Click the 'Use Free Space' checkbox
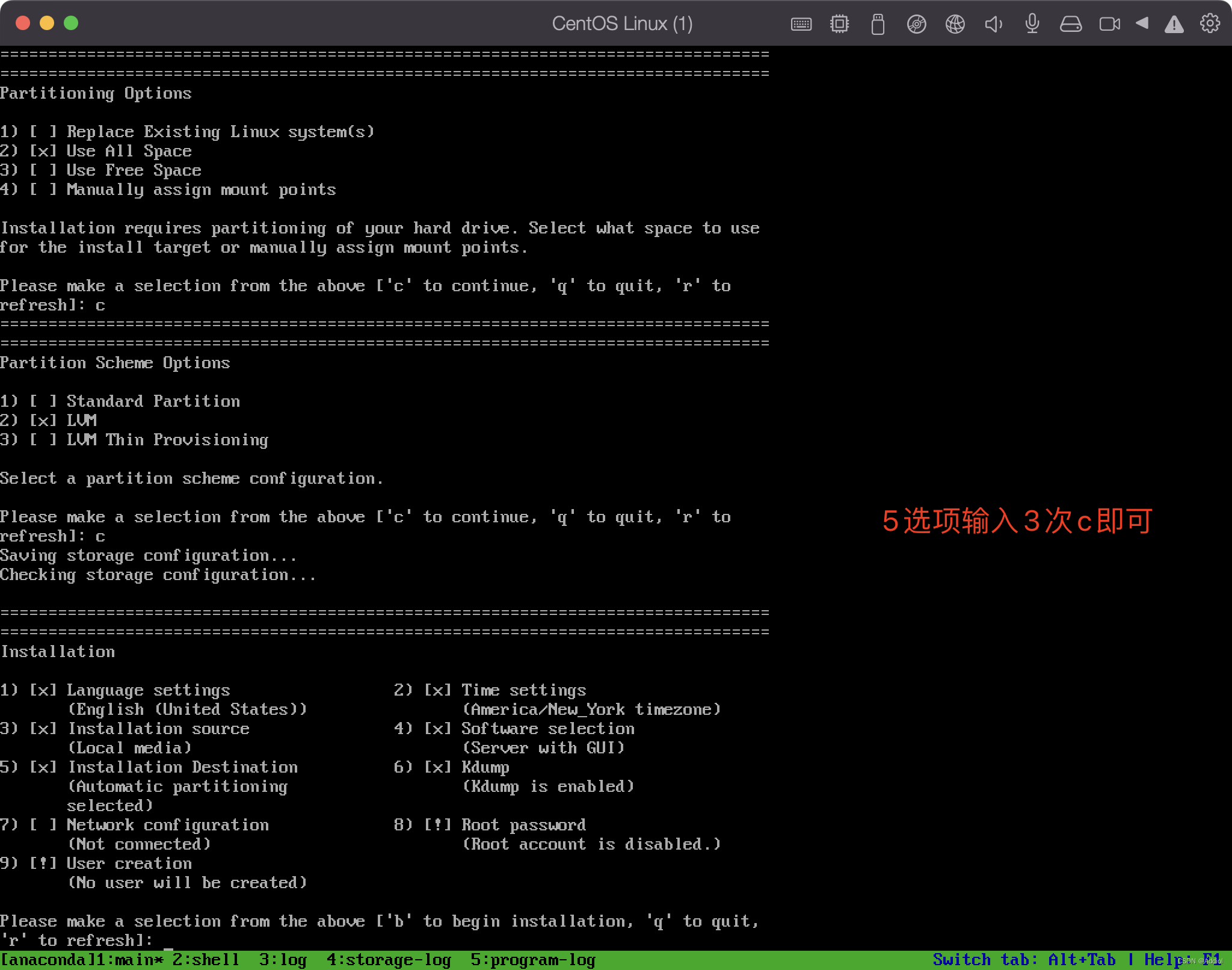The image size is (1232, 970). (x=43, y=170)
